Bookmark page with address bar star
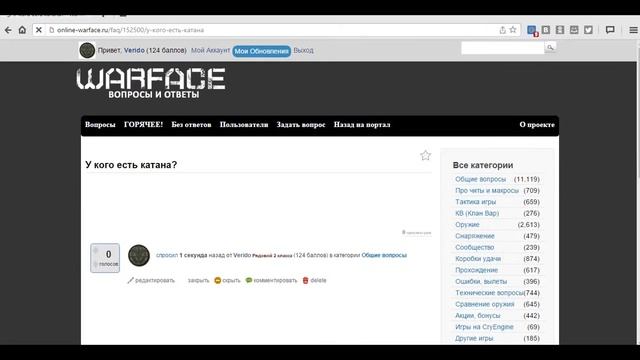The width and height of the screenshot is (640, 360). [x=513, y=30]
